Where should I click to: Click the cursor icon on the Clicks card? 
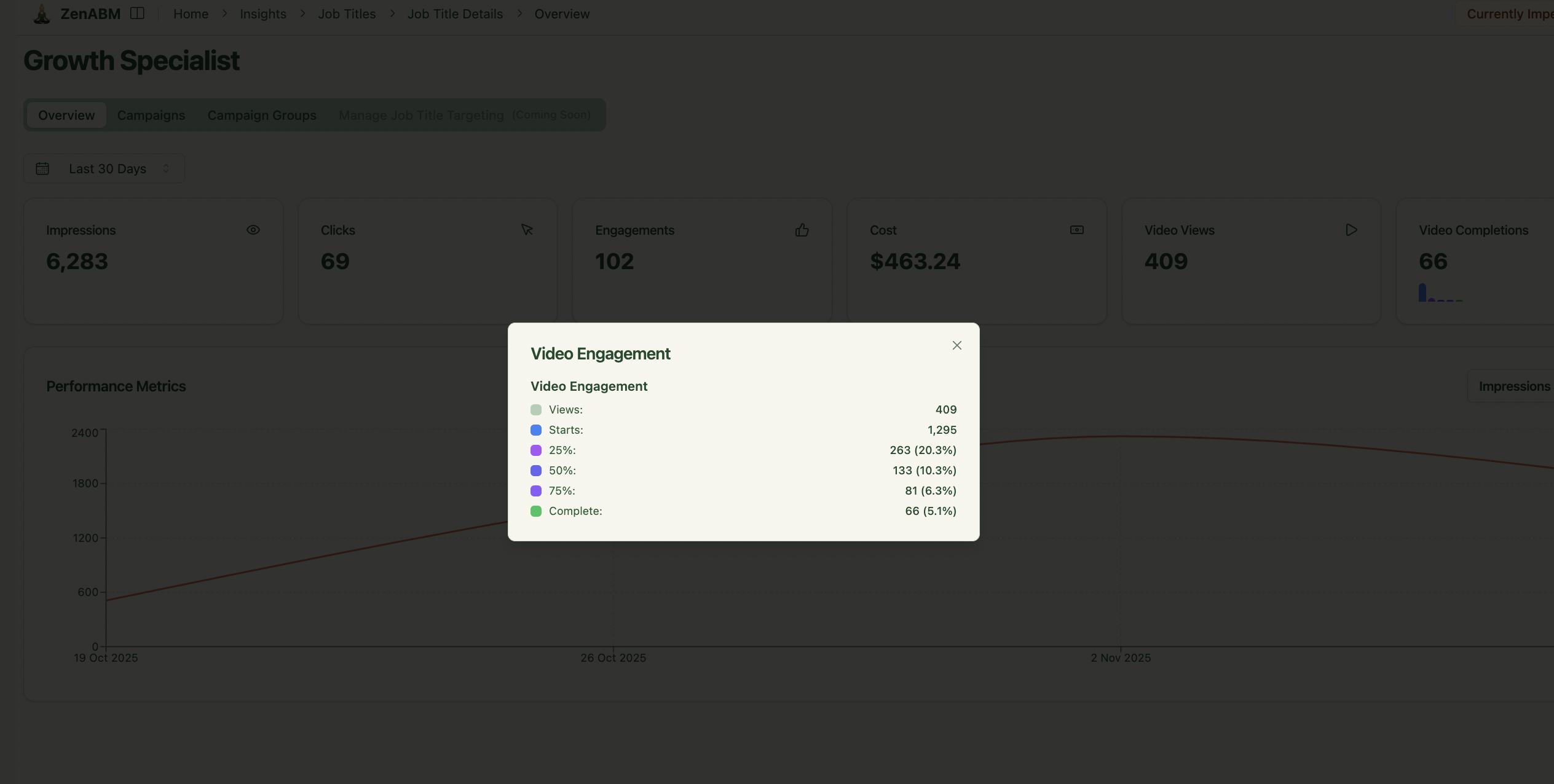click(527, 230)
